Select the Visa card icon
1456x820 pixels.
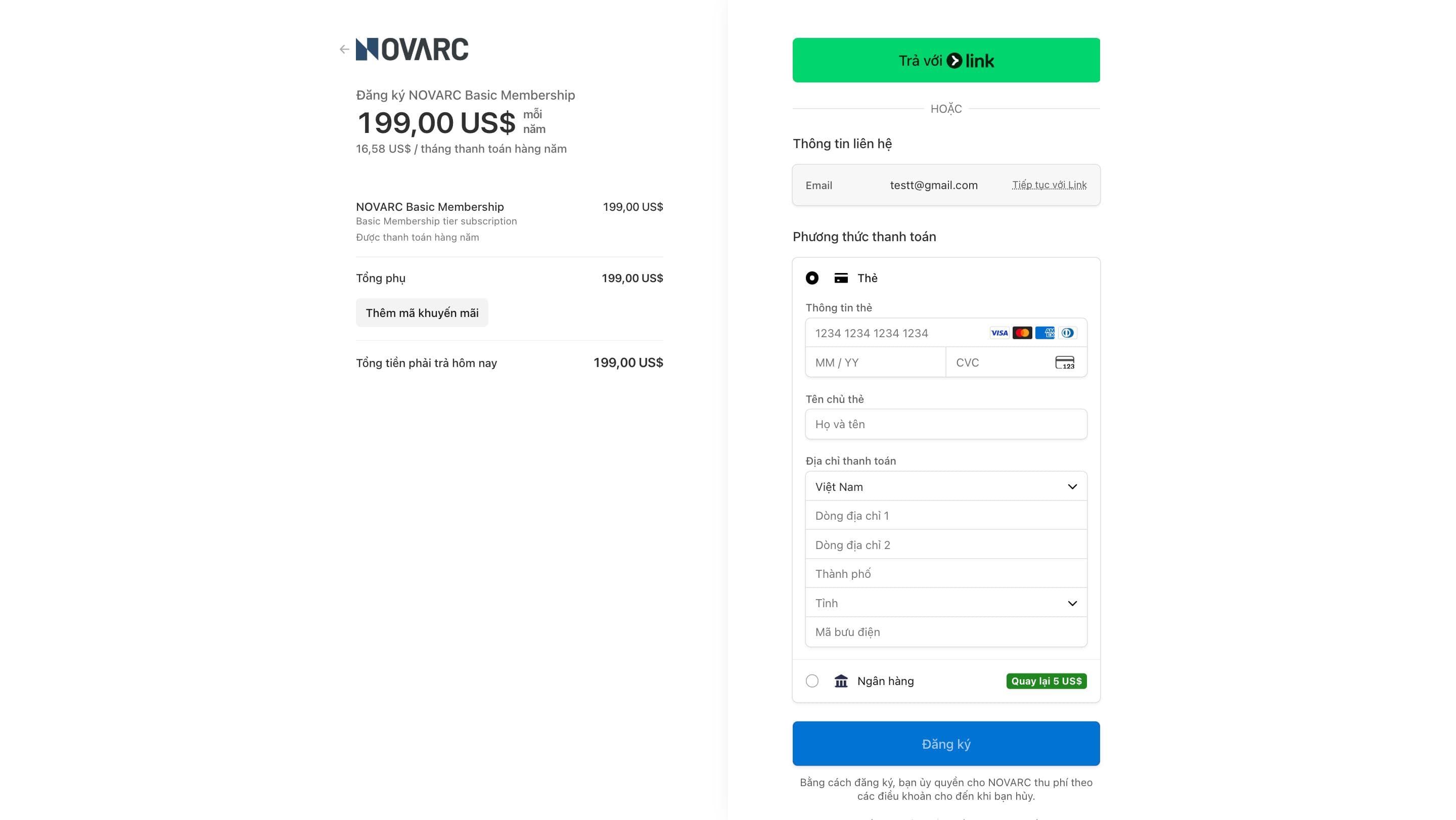tap(999, 333)
